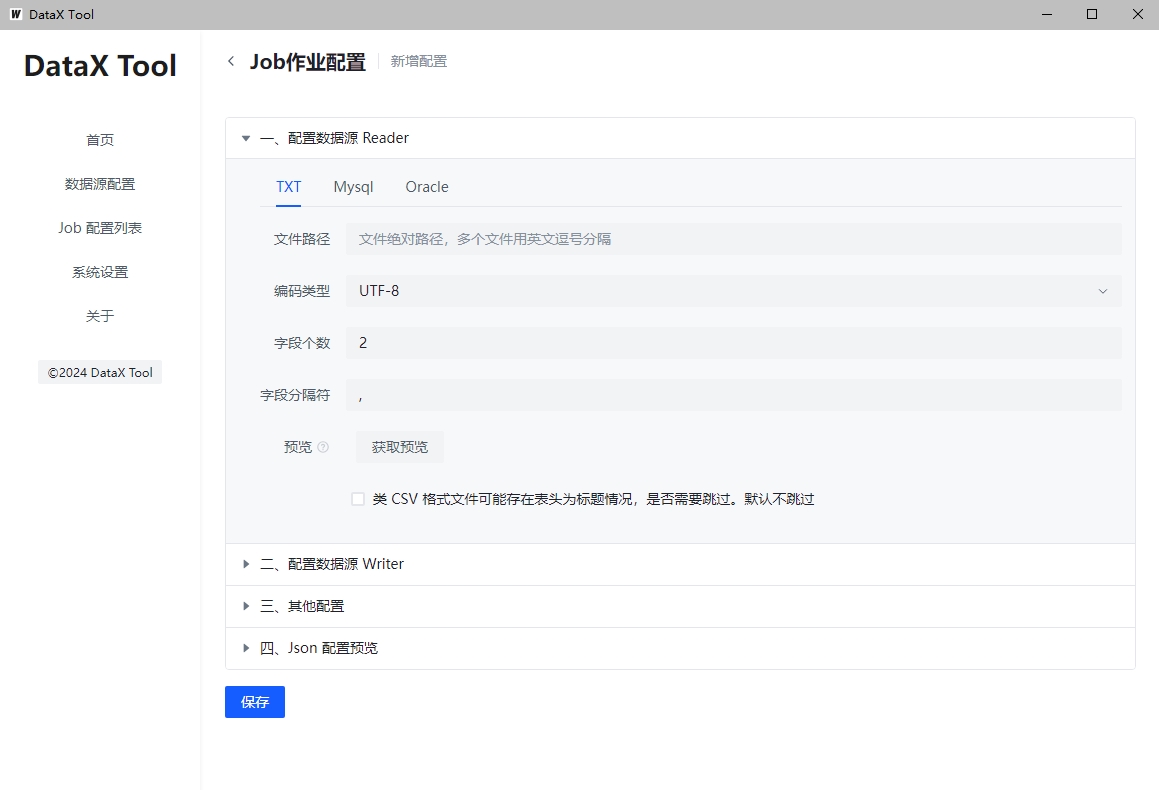
Task: Open Job 配置列表 in the sidebar
Action: coord(100,228)
